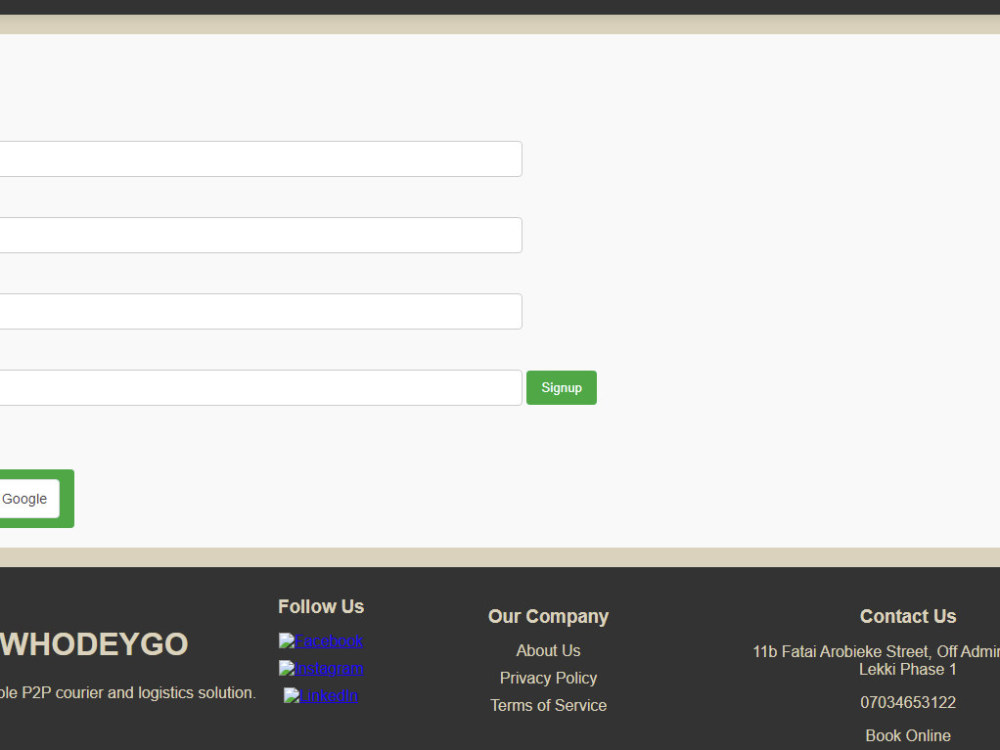
Task: Click the broken Facebook image icon
Action: 286,641
